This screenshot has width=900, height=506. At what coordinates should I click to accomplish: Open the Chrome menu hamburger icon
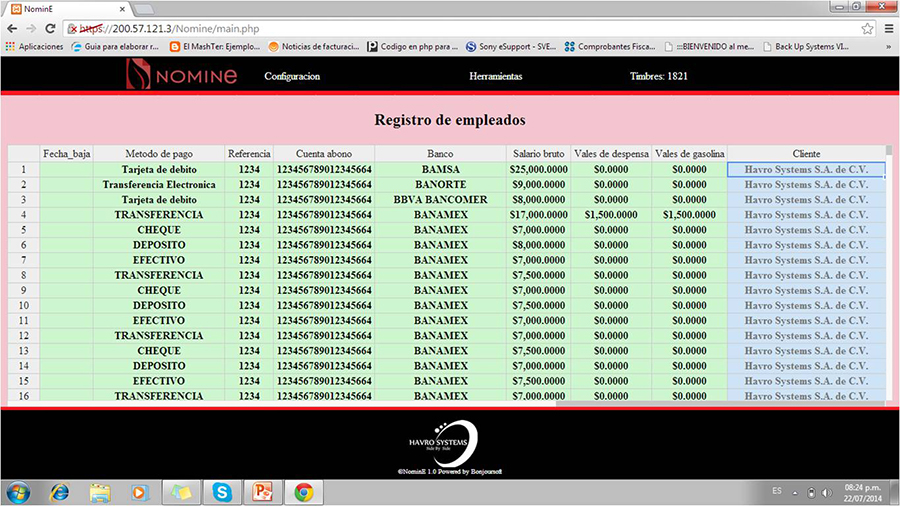click(x=887, y=28)
